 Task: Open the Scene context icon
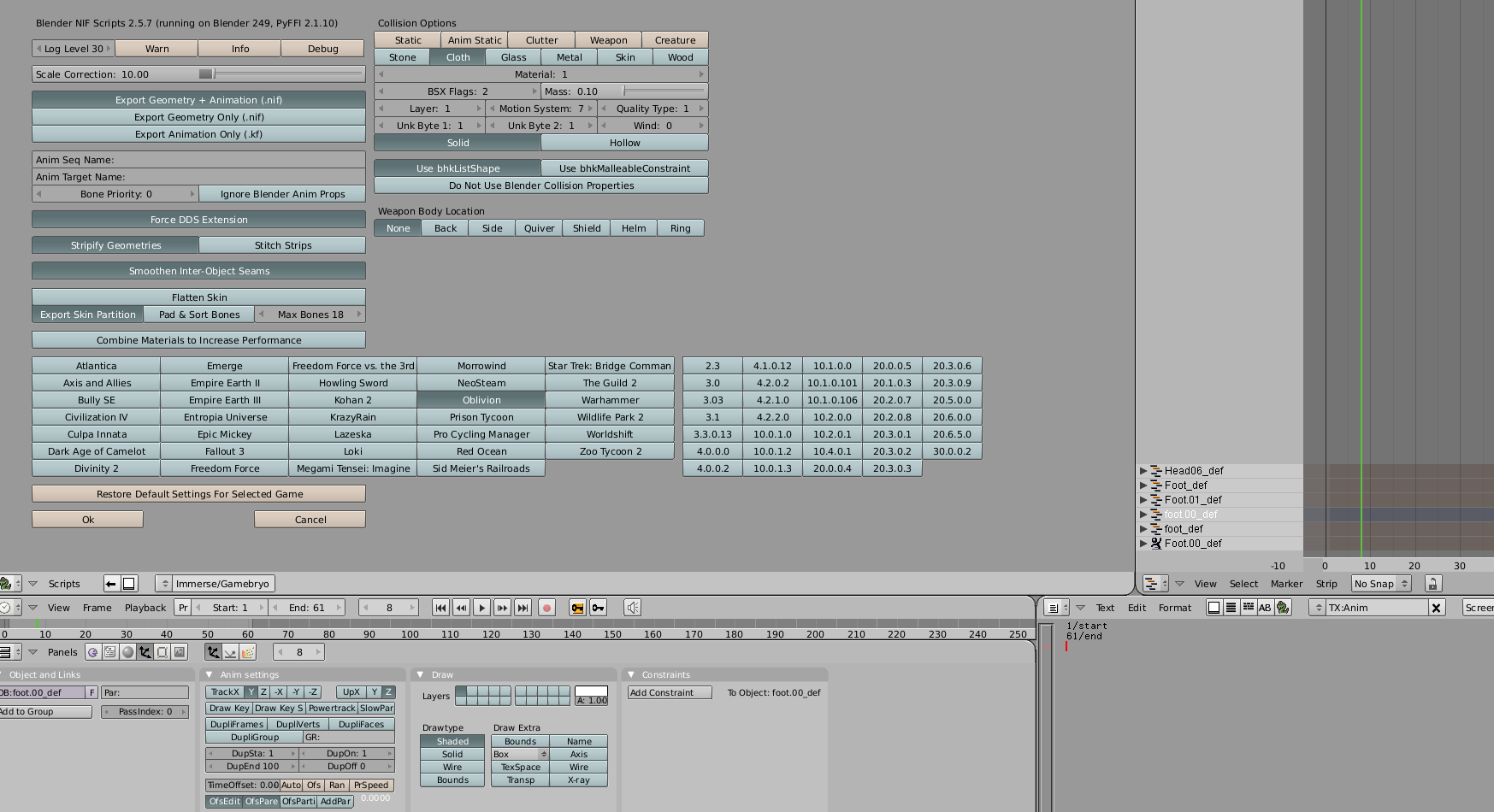click(x=179, y=652)
